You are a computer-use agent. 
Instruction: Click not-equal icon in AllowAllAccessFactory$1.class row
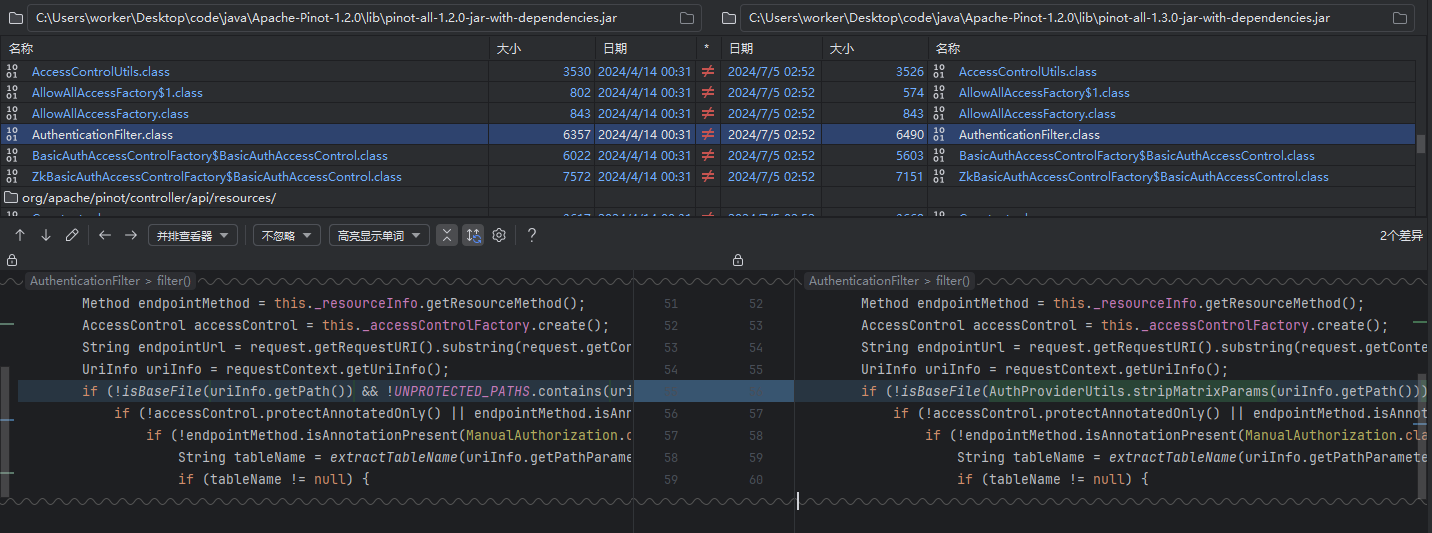pos(709,92)
